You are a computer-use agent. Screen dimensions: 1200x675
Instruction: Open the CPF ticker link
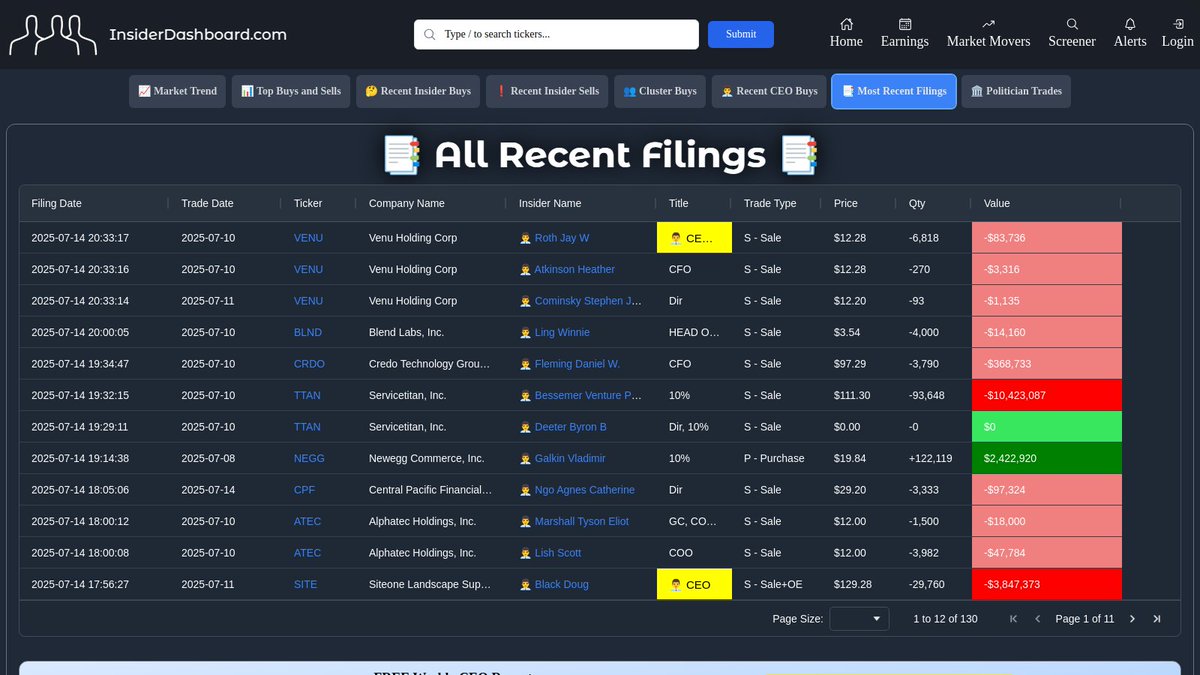pos(305,490)
